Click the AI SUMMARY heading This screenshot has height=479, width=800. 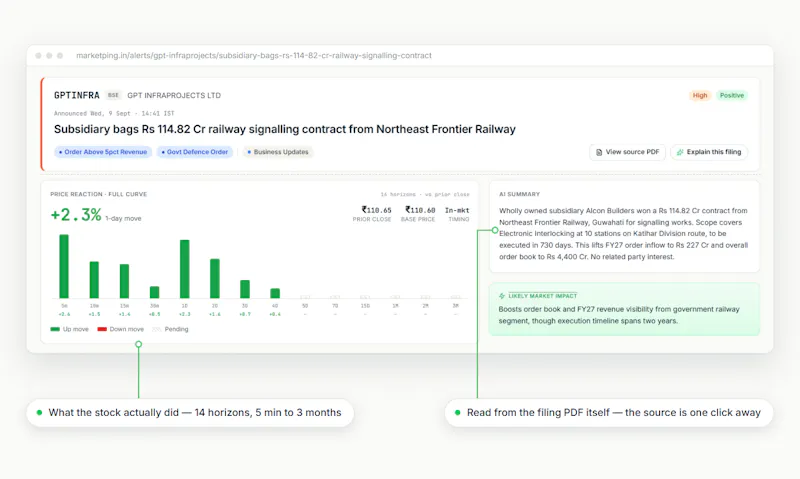519,194
